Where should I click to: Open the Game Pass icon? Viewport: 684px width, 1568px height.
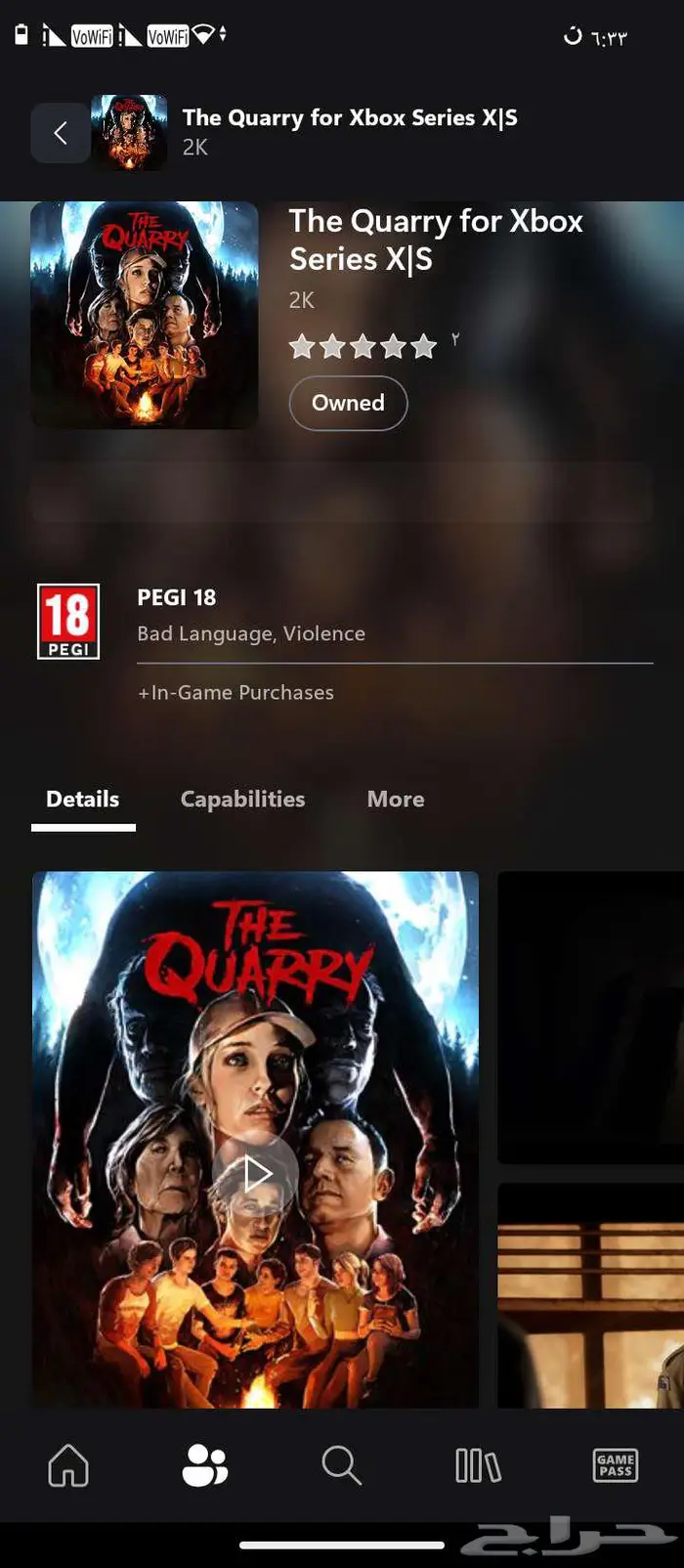(x=616, y=1465)
